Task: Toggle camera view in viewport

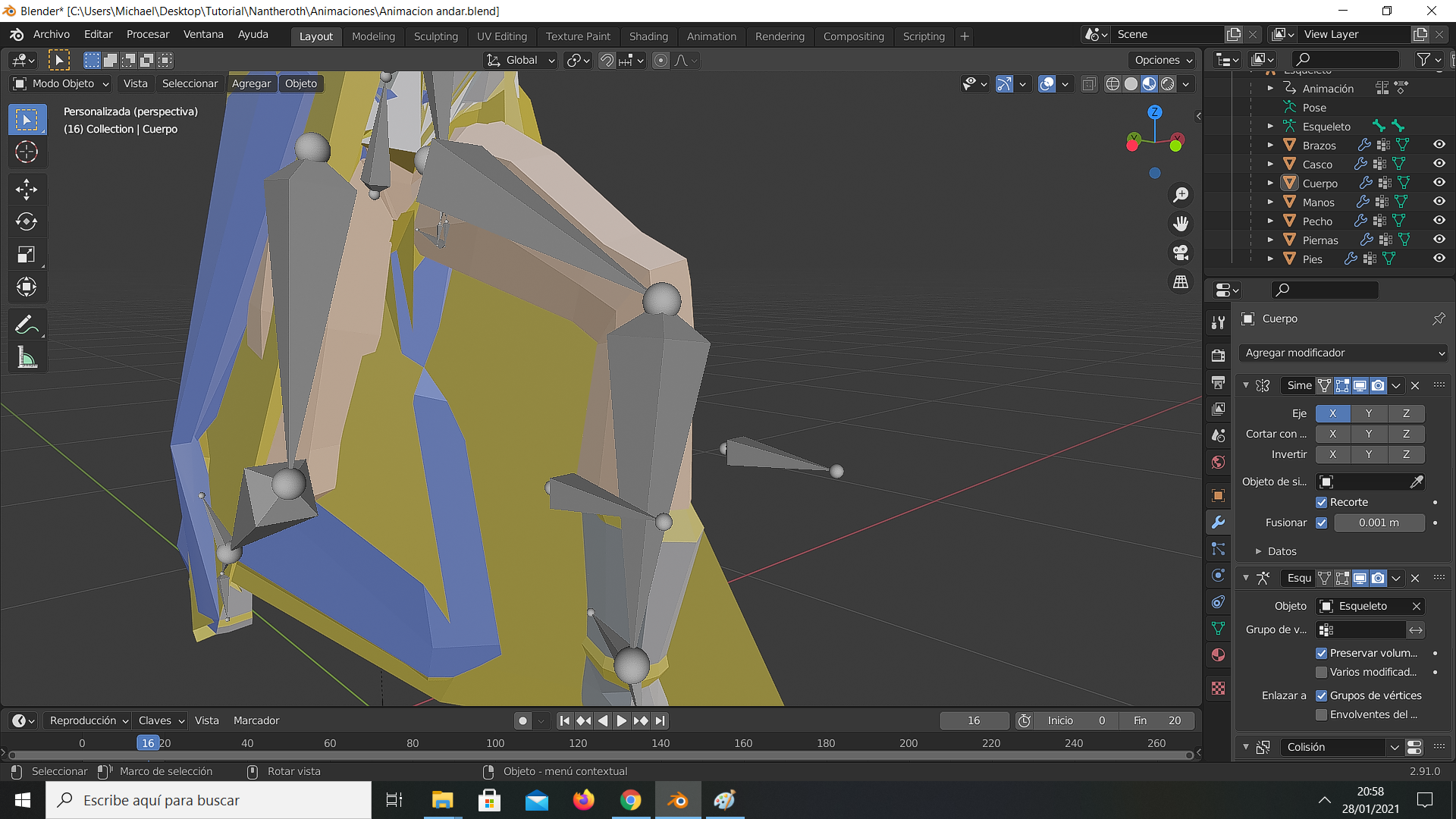Action: pyautogui.click(x=1181, y=253)
